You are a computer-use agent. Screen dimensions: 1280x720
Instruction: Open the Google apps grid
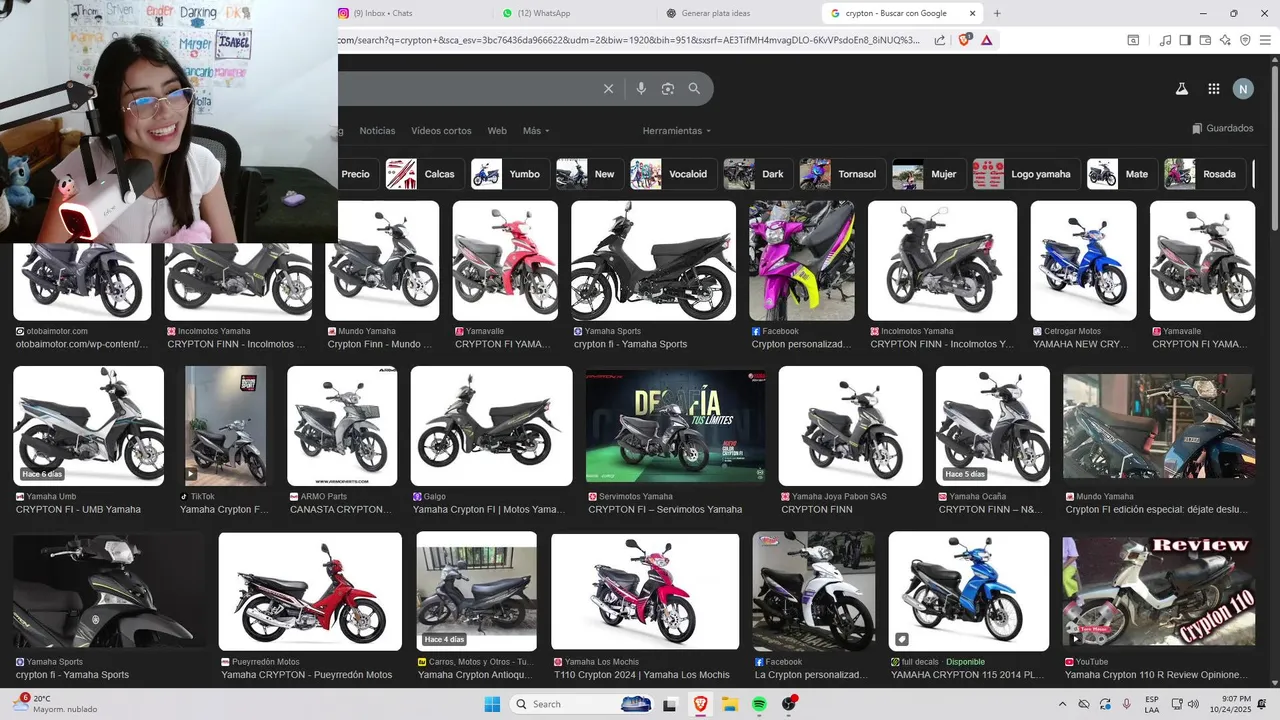coord(1214,89)
